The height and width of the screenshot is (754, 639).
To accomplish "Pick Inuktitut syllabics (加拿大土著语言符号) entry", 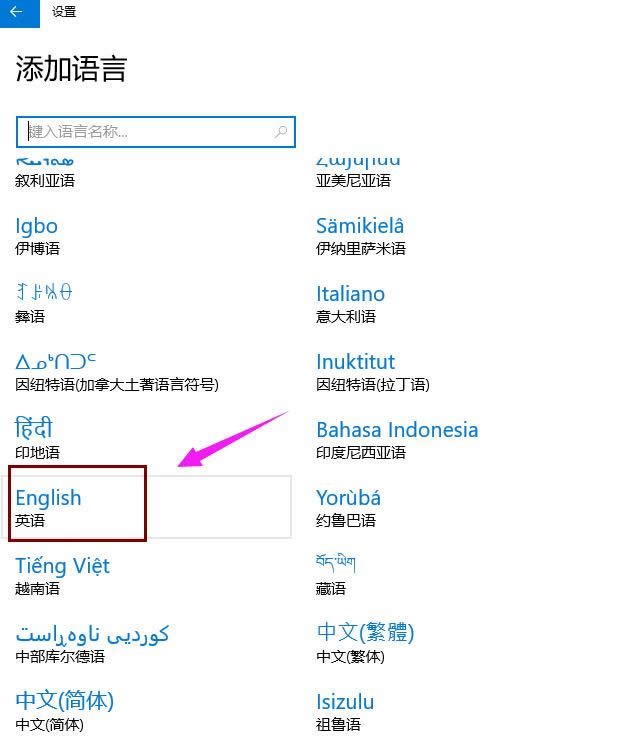I will pyautogui.click(x=116, y=371).
